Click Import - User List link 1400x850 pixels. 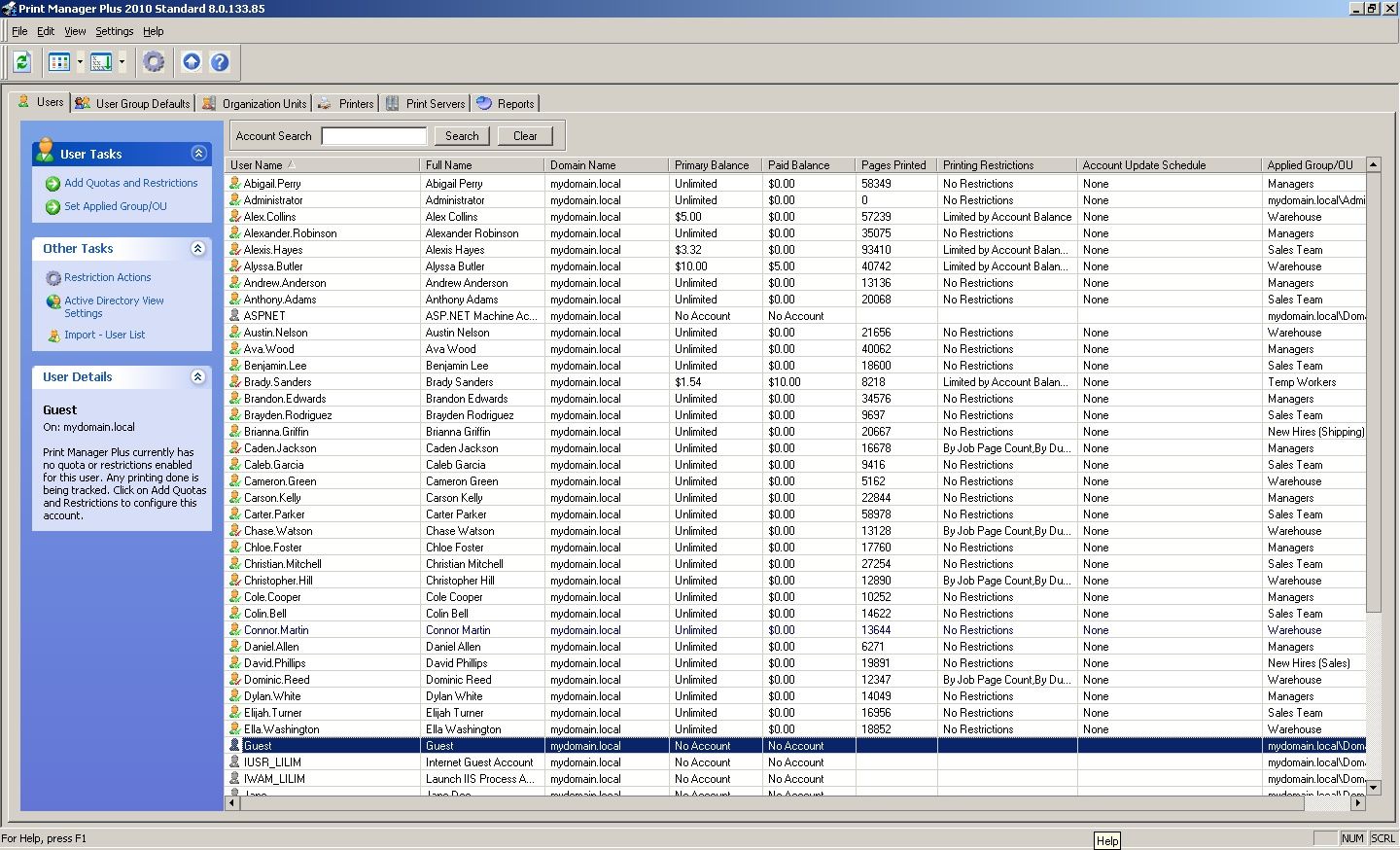tap(105, 335)
